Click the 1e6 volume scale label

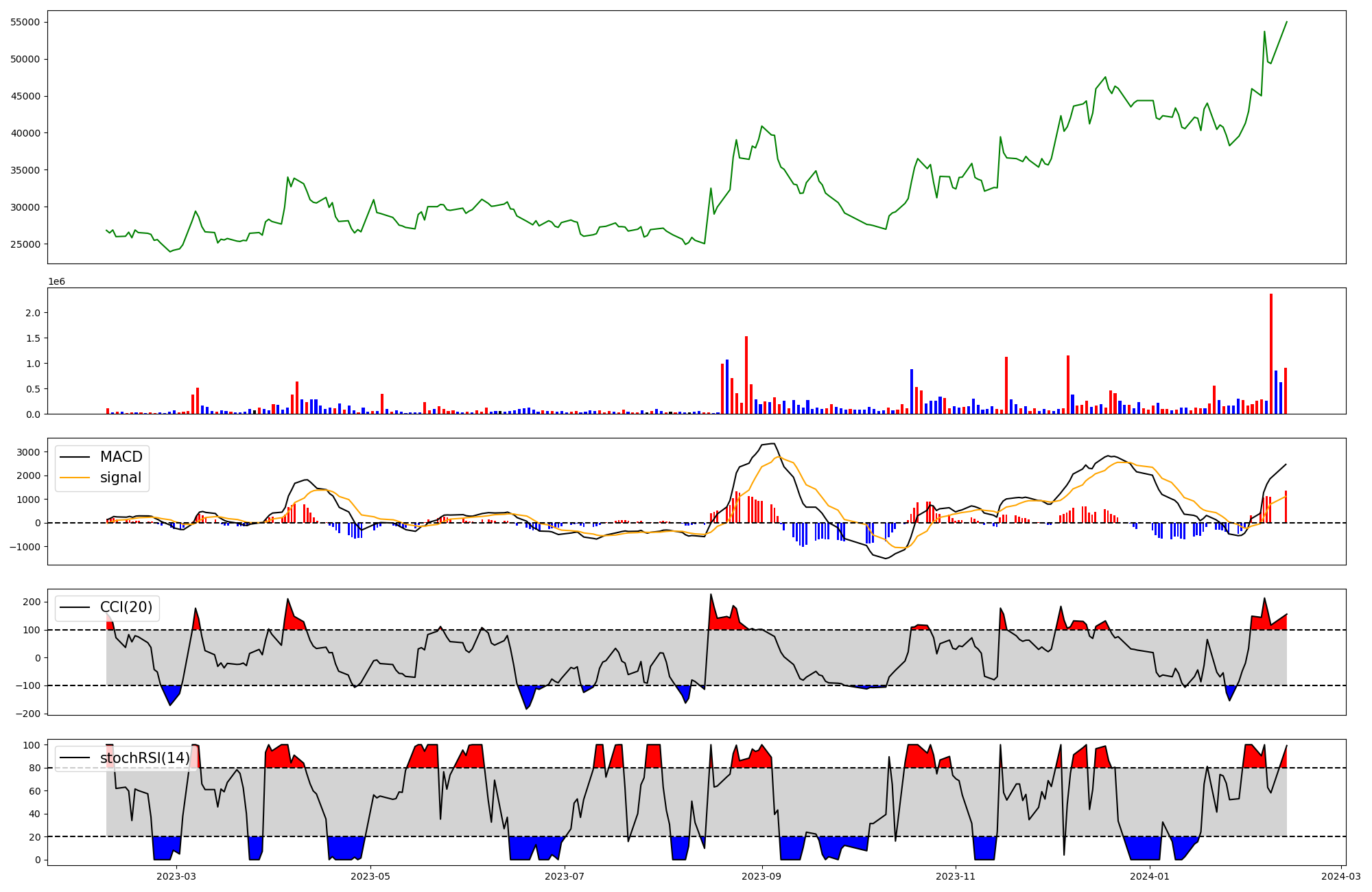click(56, 282)
